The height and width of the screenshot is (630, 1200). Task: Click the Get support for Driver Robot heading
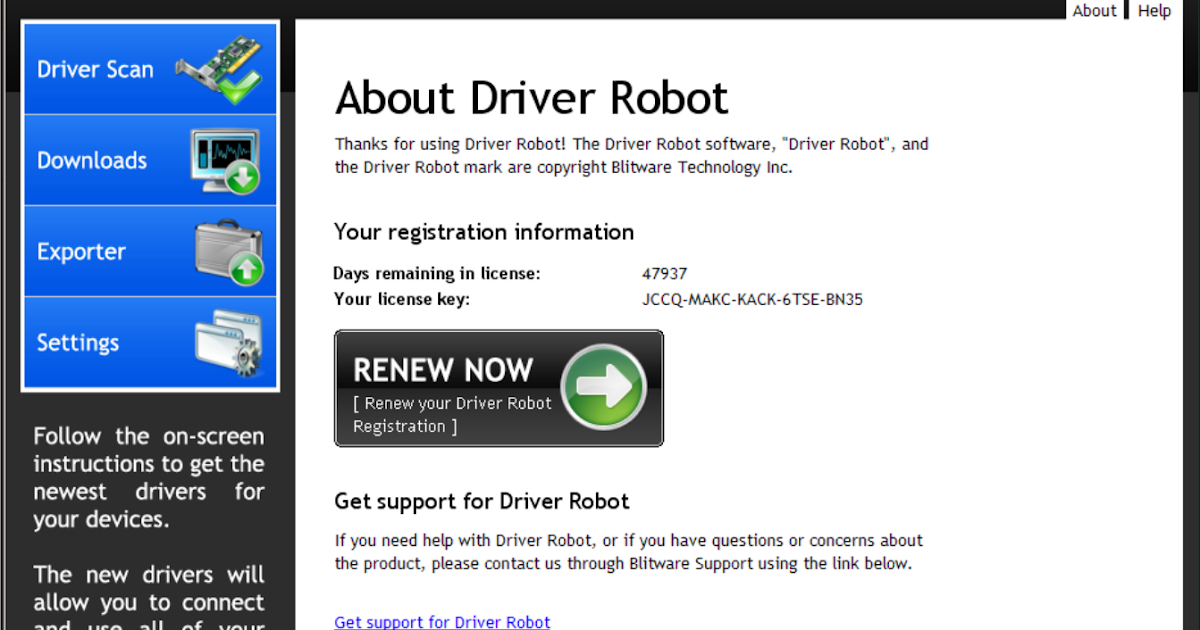(482, 500)
